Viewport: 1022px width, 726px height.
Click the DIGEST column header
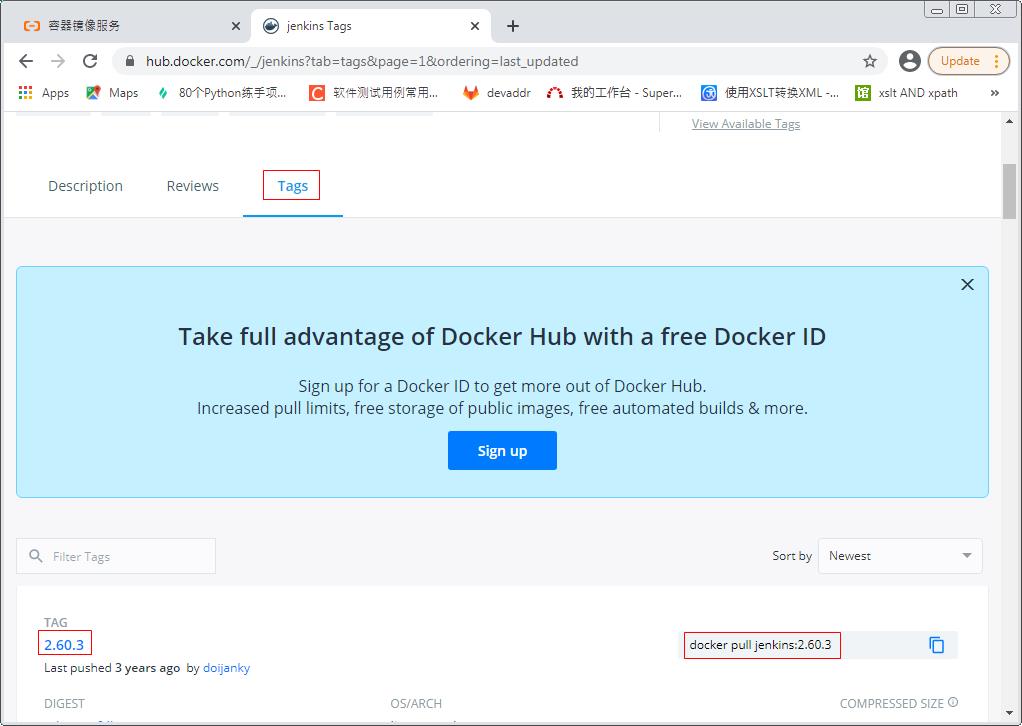[65, 704]
